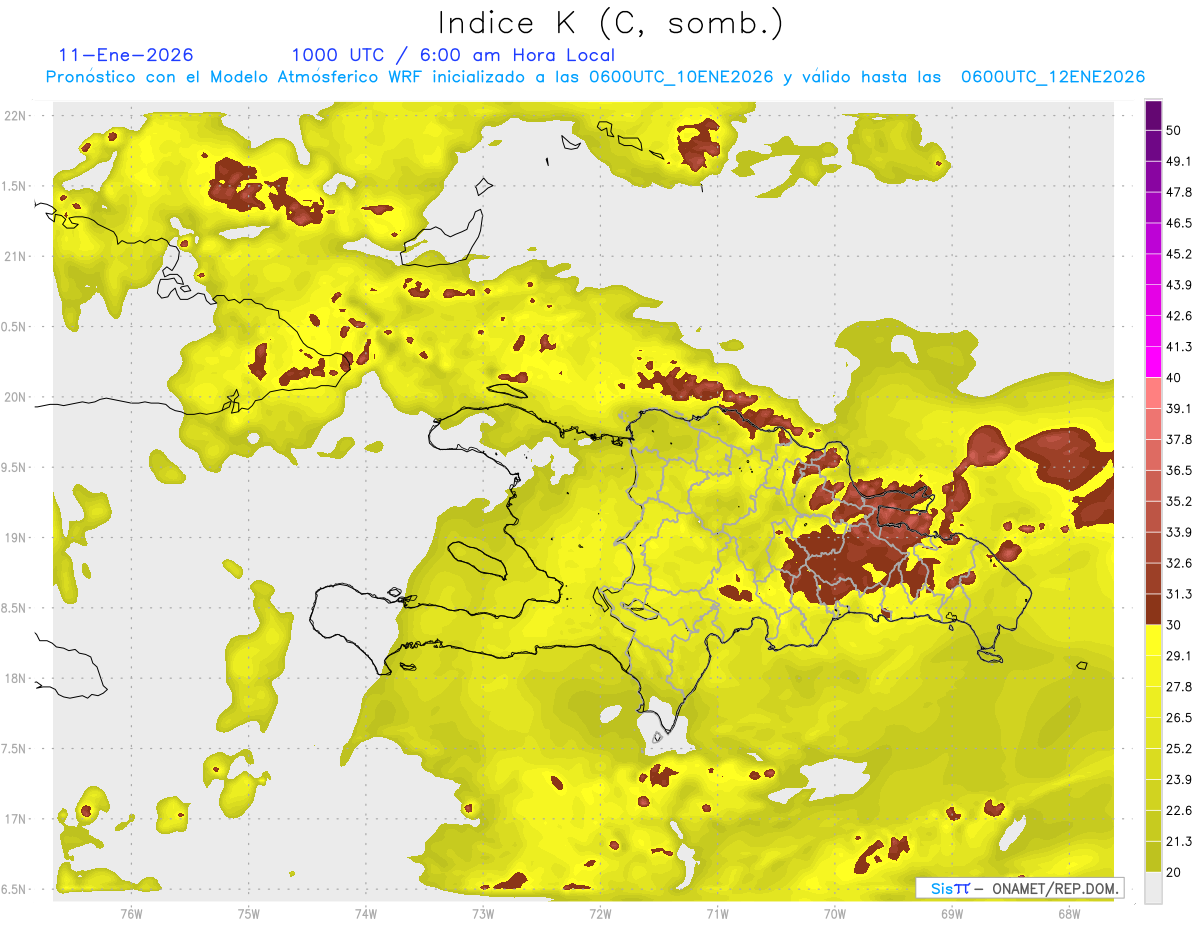1200x927 pixels.
Task: Click the color scale value '40'
Action: [x=1174, y=378]
